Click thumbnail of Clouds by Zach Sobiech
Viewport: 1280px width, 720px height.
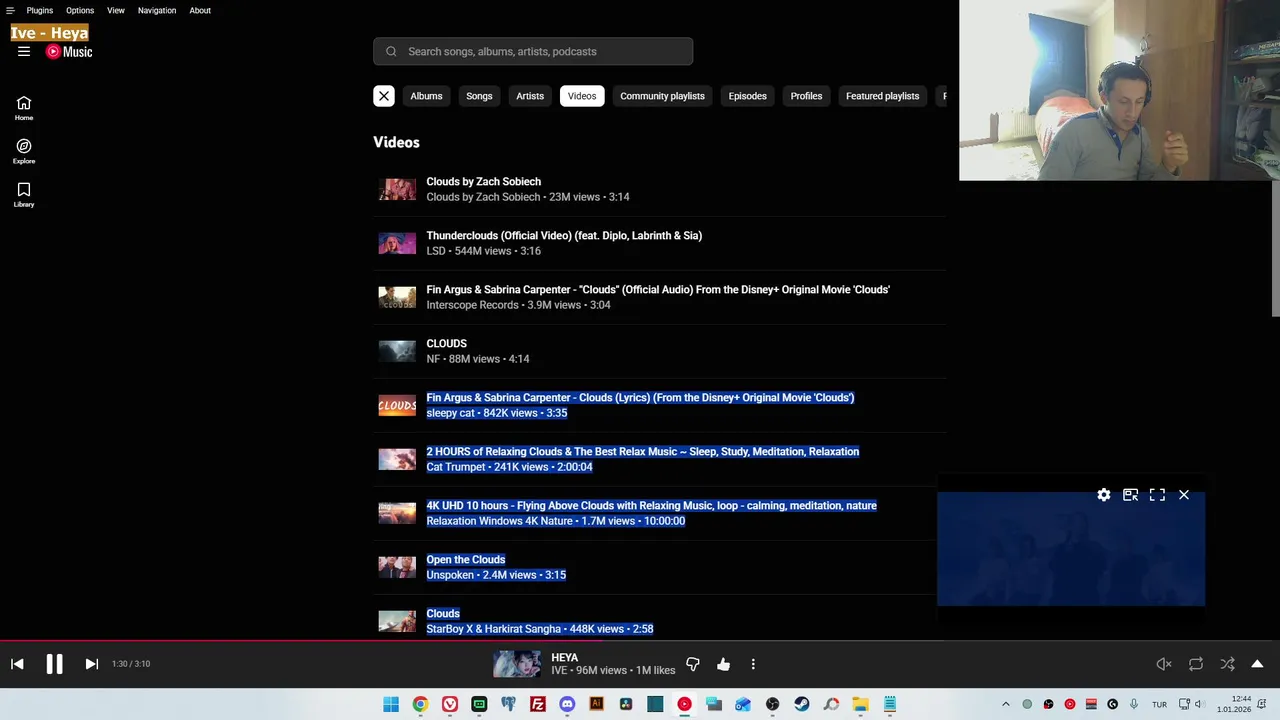[x=397, y=189]
